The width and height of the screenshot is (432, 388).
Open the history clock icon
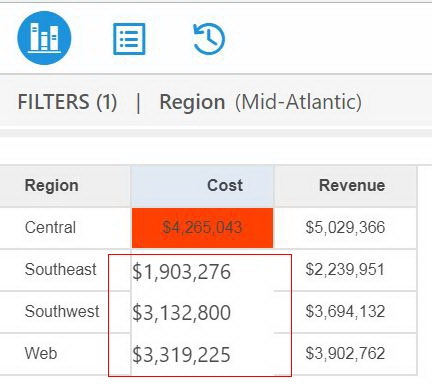[x=209, y=39]
